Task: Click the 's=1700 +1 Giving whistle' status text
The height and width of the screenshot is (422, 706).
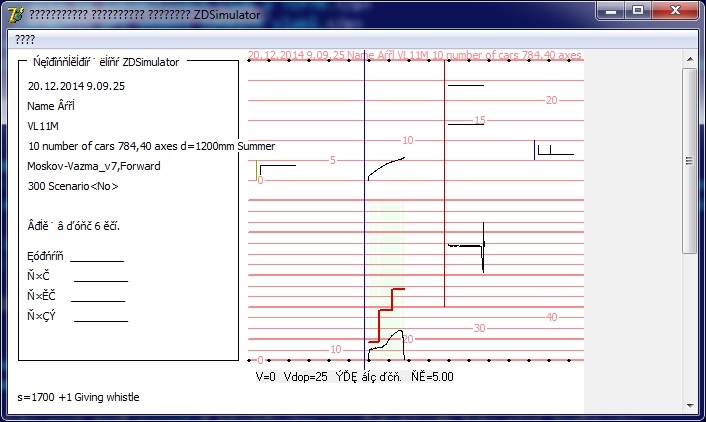Action: point(79,397)
